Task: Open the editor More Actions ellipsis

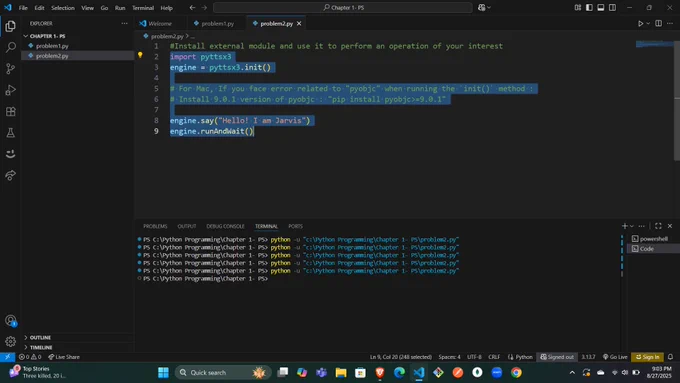Action: click(670, 23)
